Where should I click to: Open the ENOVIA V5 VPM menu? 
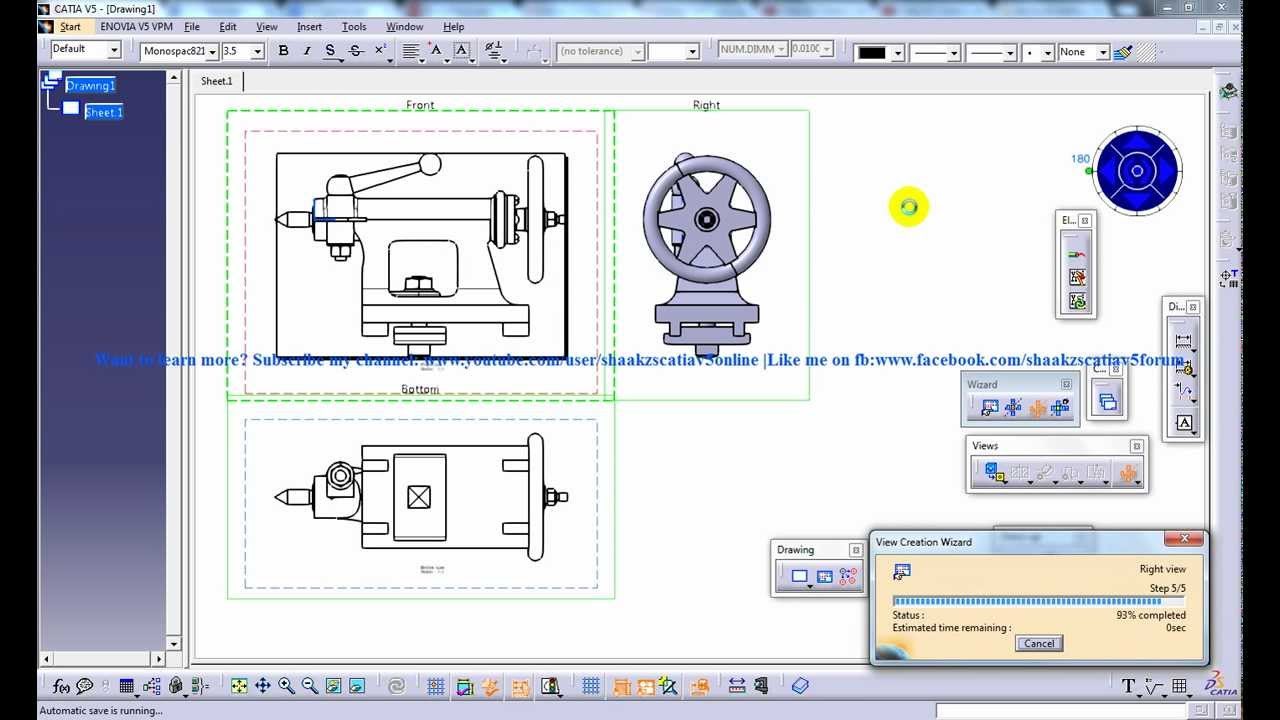click(136, 27)
